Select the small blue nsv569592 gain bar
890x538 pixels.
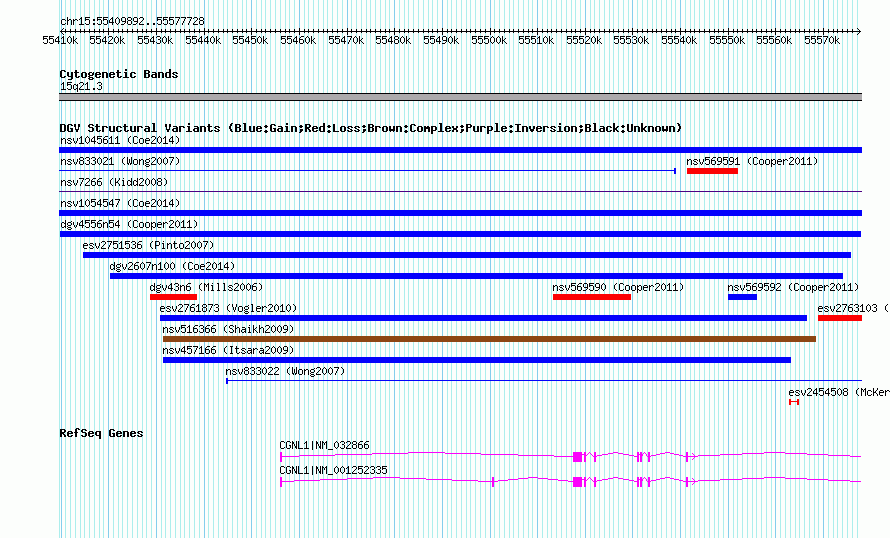click(x=742, y=297)
